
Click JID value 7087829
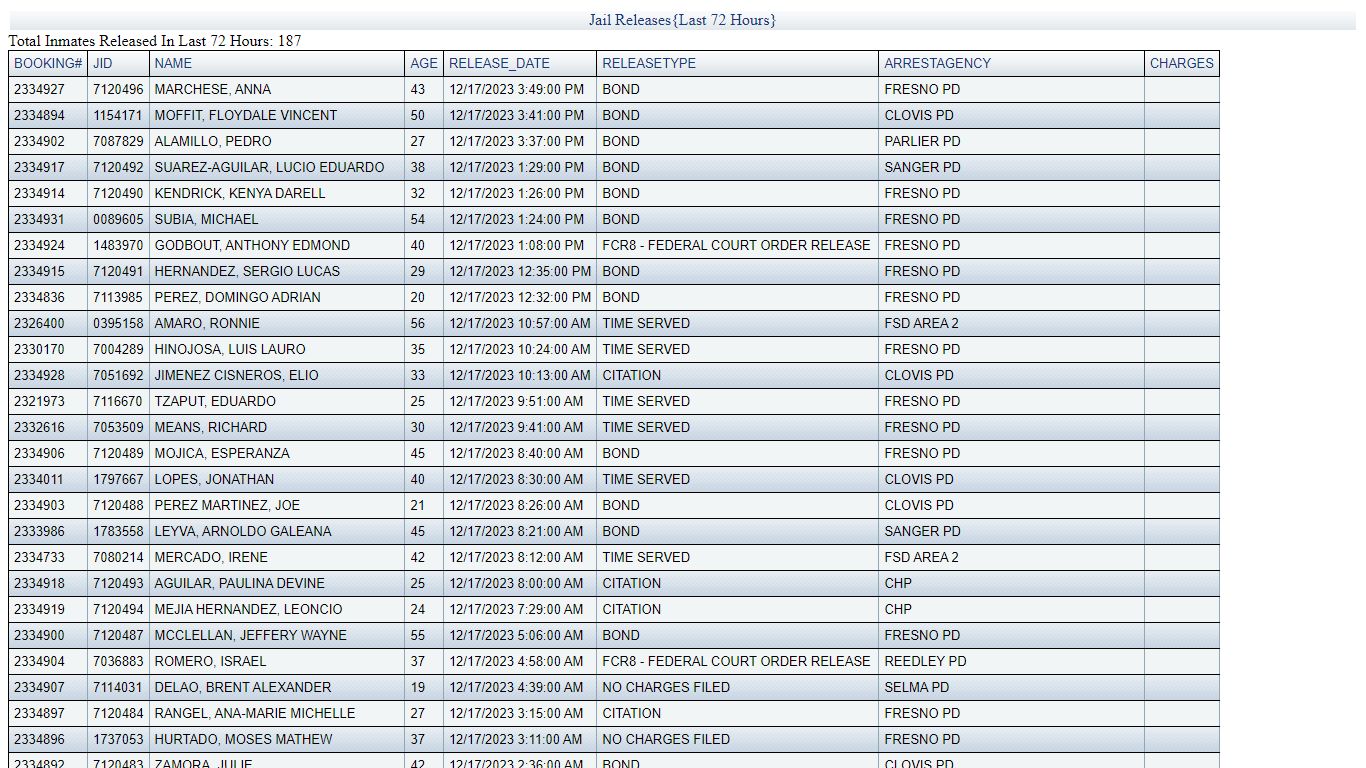118,141
